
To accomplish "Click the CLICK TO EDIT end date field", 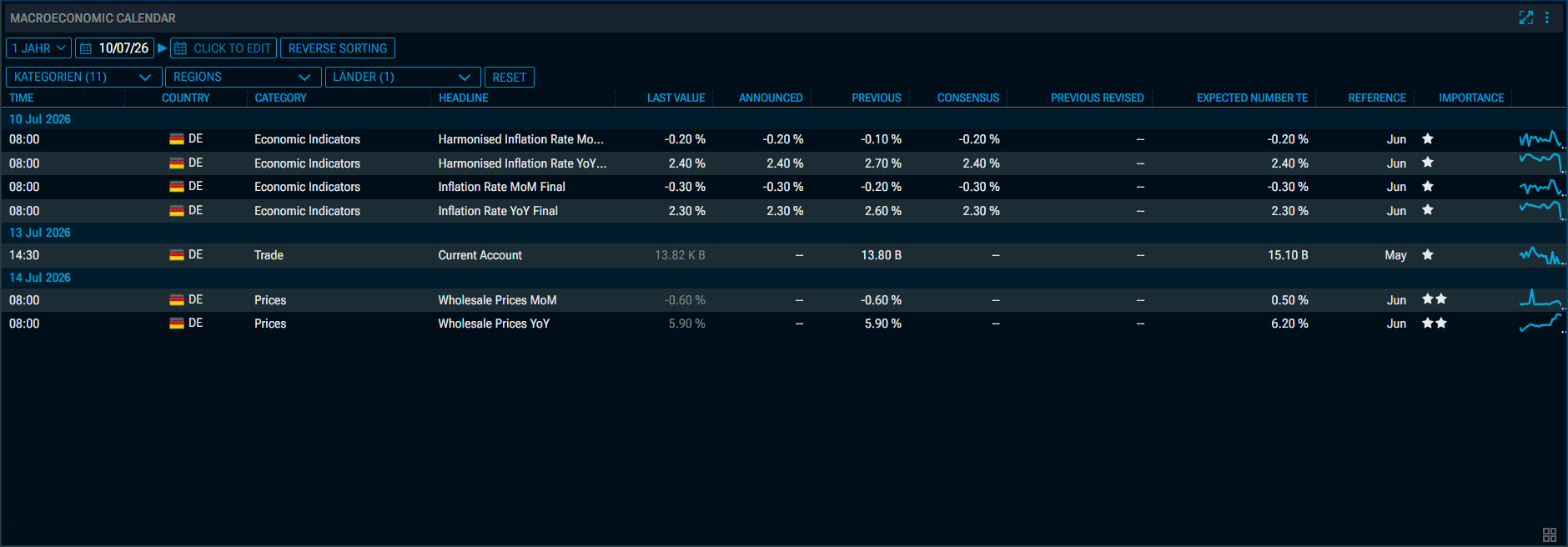I will [x=224, y=48].
